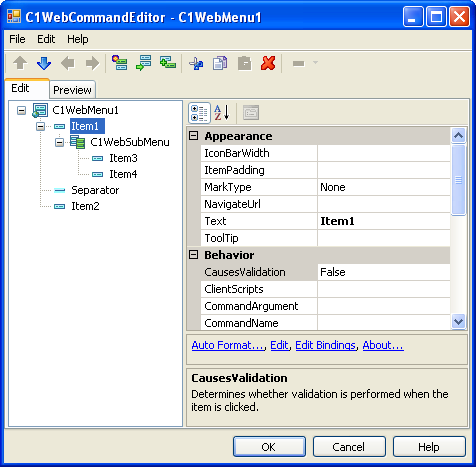Click the Move Left arrow toolbar icon
Image resolution: width=476 pixels, height=468 pixels.
coord(68,63)
